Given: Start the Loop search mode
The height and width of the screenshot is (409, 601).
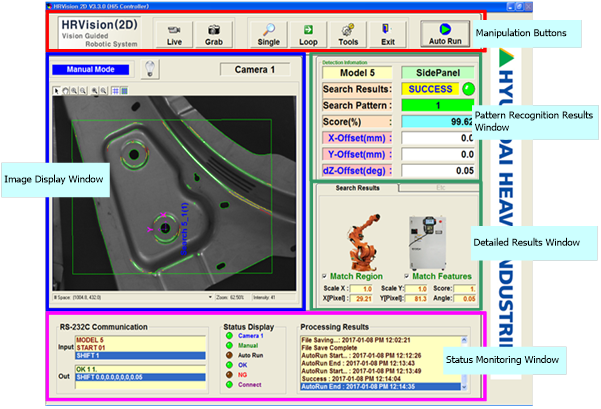Looking at the screenshot, I should pyautogui.click(x=308, y=34).
